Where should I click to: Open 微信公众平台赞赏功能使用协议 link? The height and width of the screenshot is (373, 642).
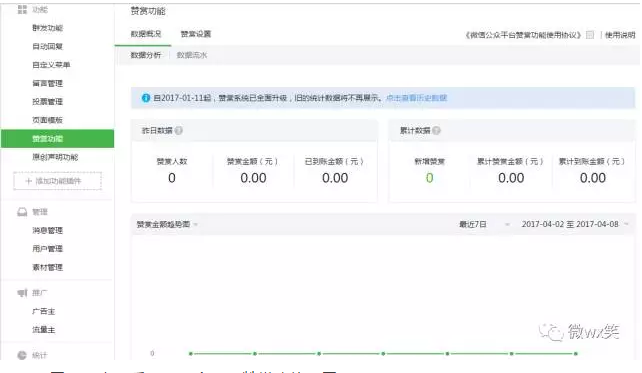coord(523,35)
